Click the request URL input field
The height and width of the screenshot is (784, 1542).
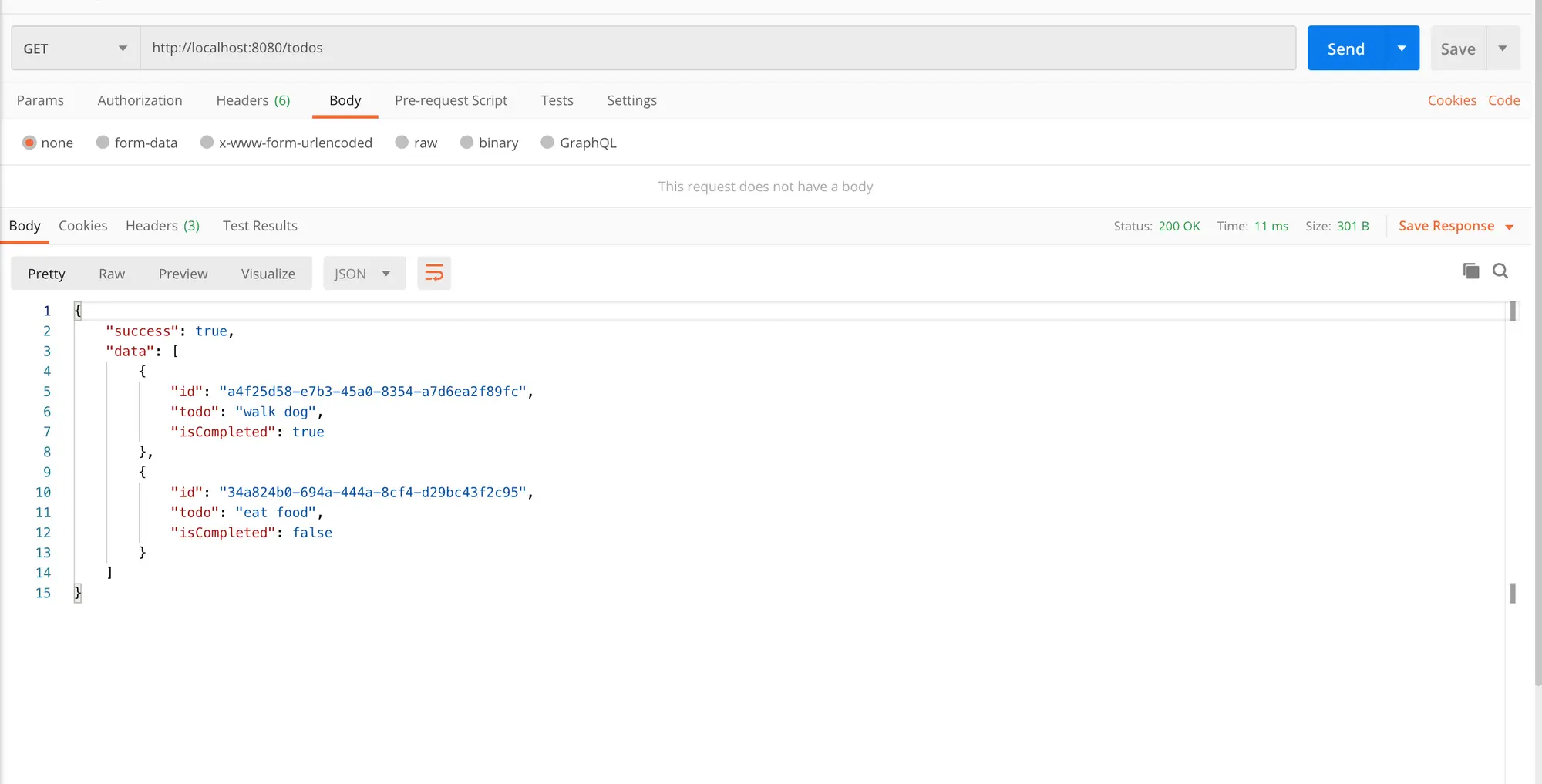718,48
